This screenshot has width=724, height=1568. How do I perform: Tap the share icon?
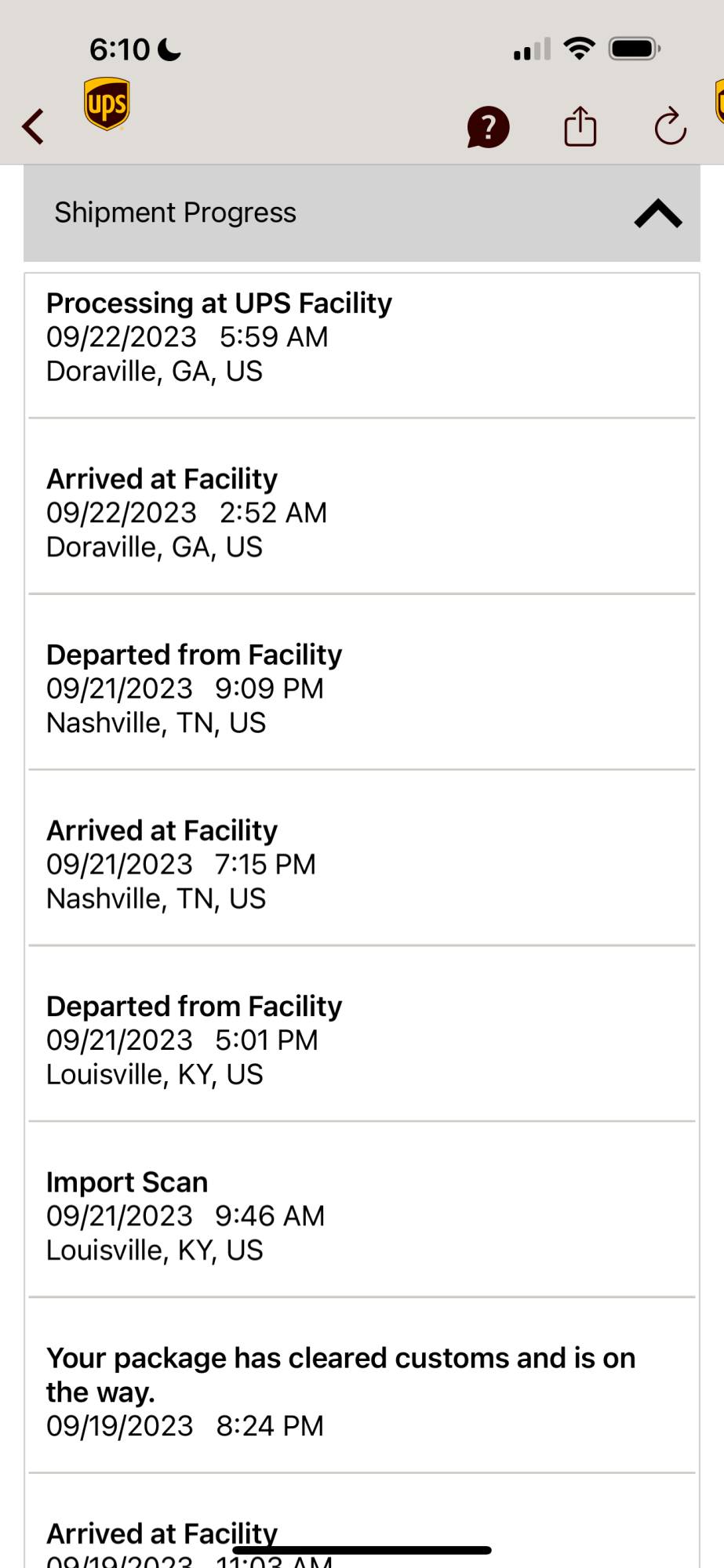click(x=580, y=126)
